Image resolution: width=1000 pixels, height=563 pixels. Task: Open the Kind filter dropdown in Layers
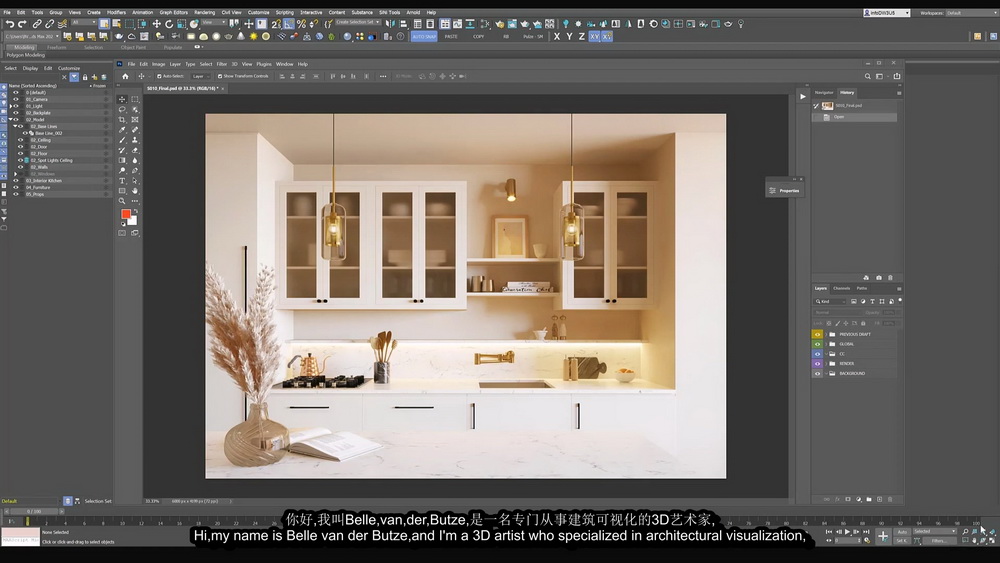(x=830, y=302)
